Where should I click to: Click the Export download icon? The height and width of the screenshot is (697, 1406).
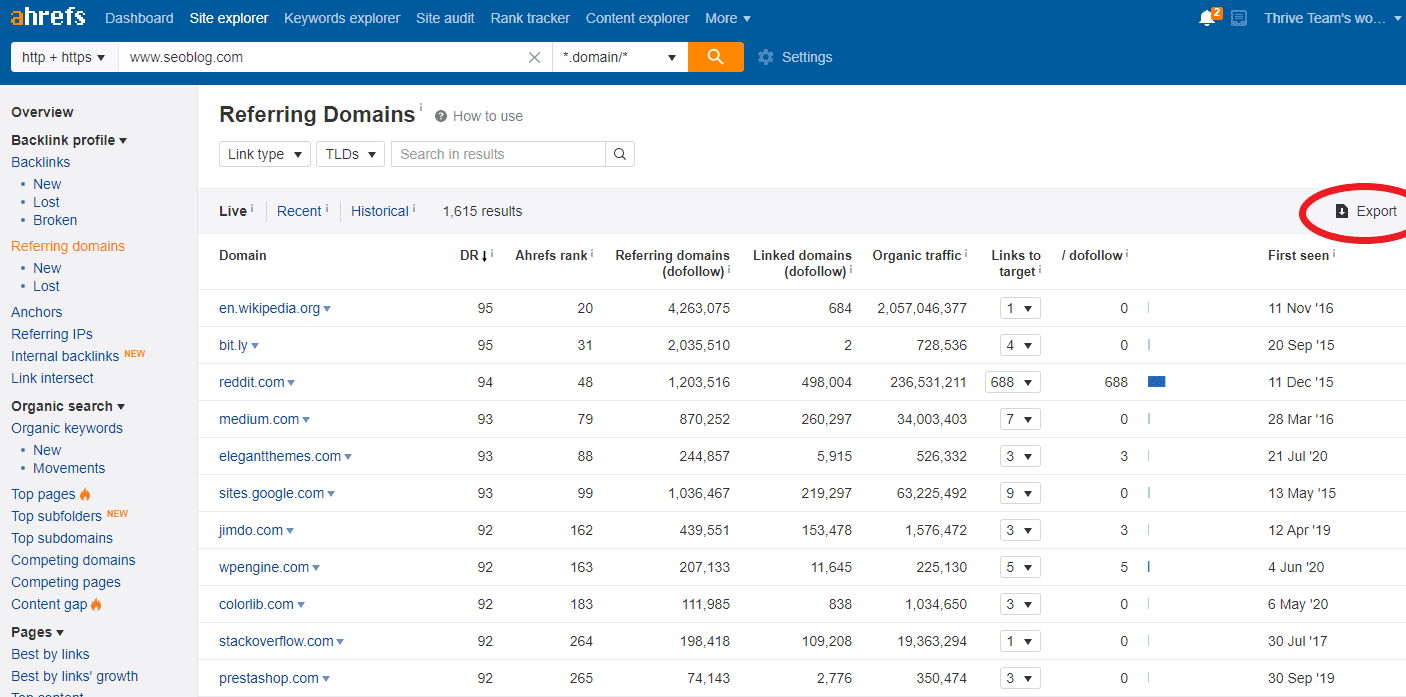point(1342,211)
